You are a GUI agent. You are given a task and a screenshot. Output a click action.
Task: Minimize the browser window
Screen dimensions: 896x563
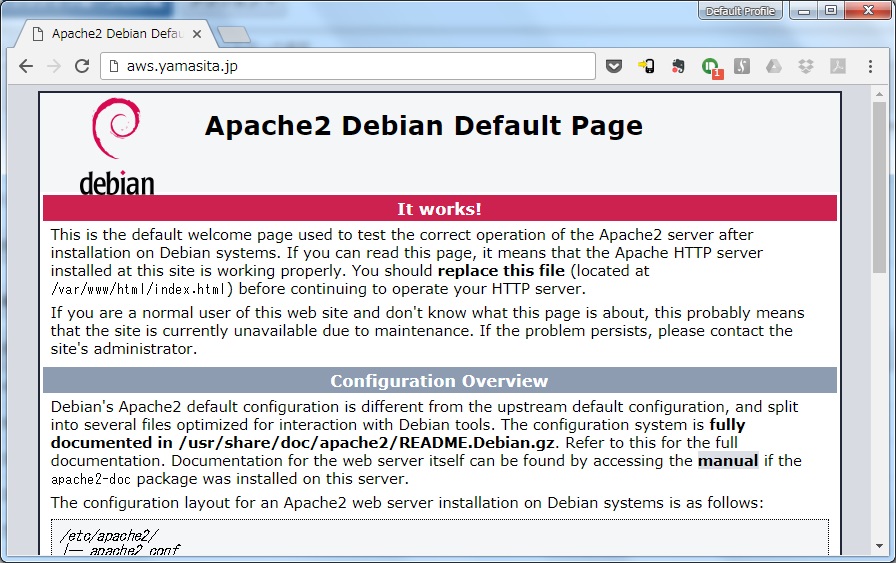coord(804,11)
